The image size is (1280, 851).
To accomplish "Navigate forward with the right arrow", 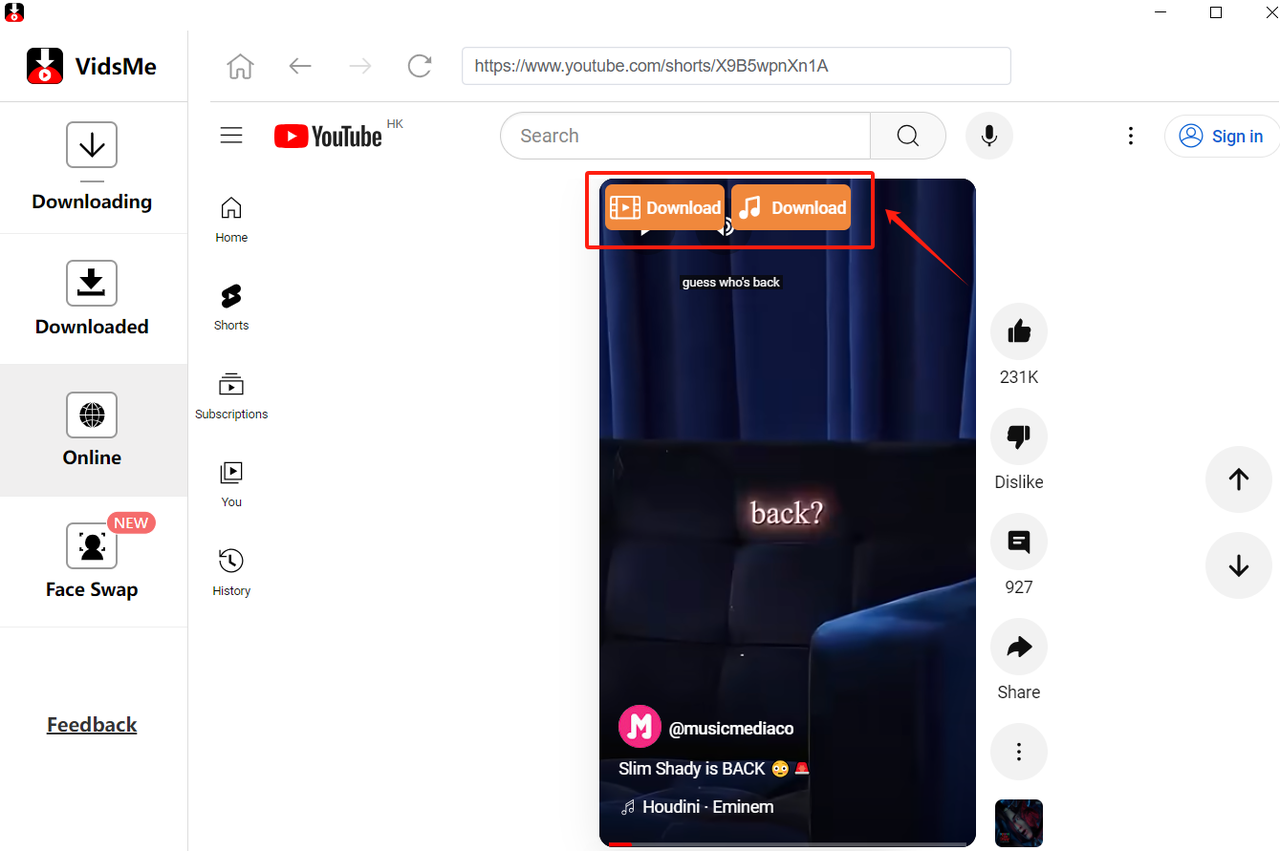I will click(x=360, y=66).
